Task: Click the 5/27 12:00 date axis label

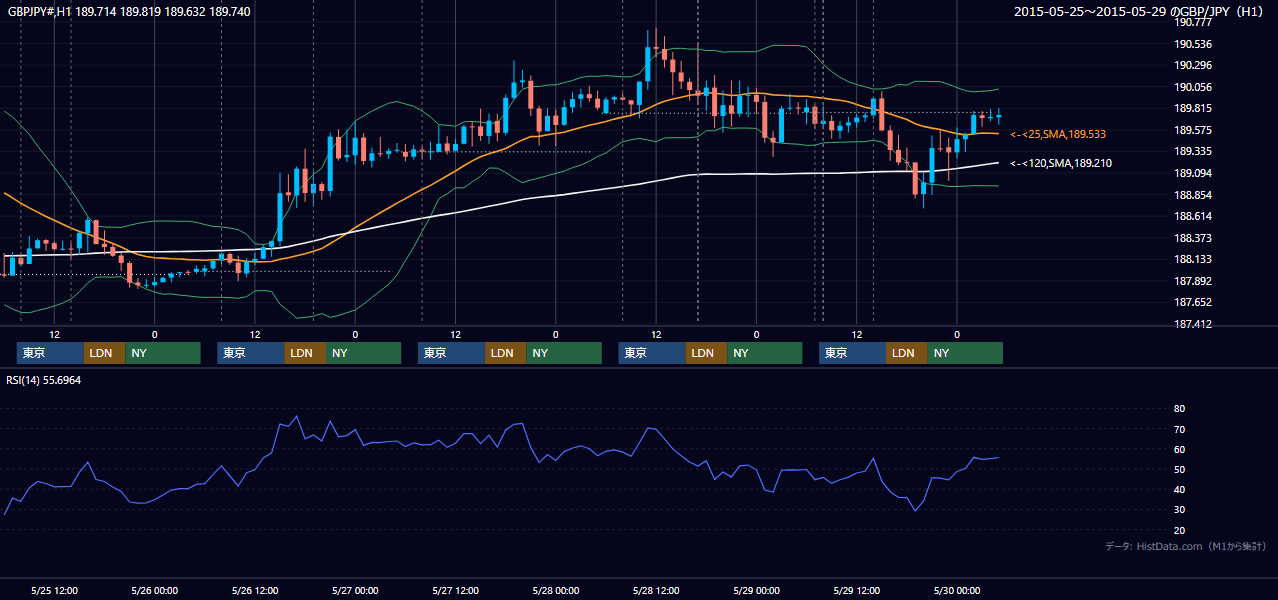Action: 456,591
